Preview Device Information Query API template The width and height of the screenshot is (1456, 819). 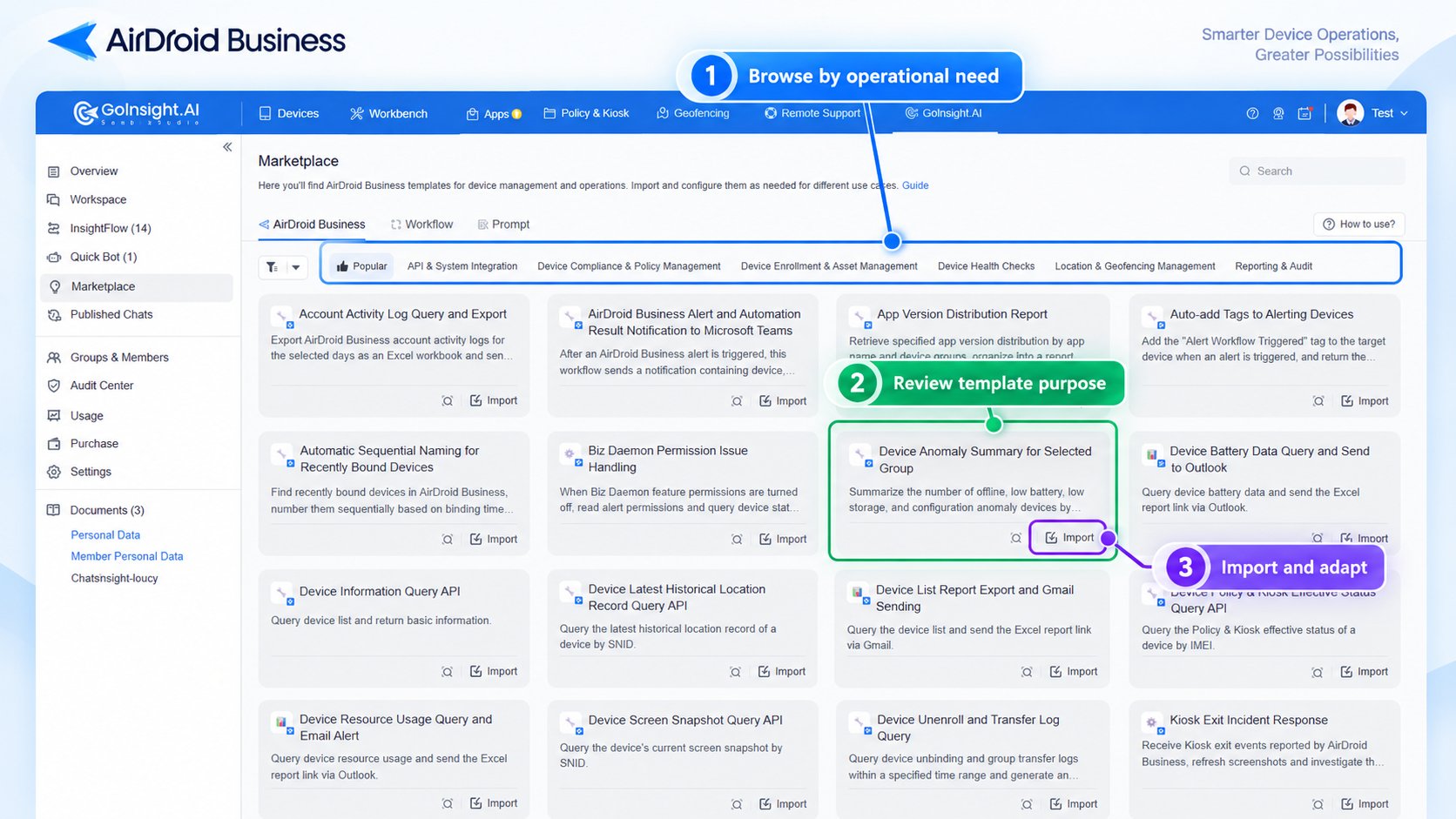(x=447, y=672)
